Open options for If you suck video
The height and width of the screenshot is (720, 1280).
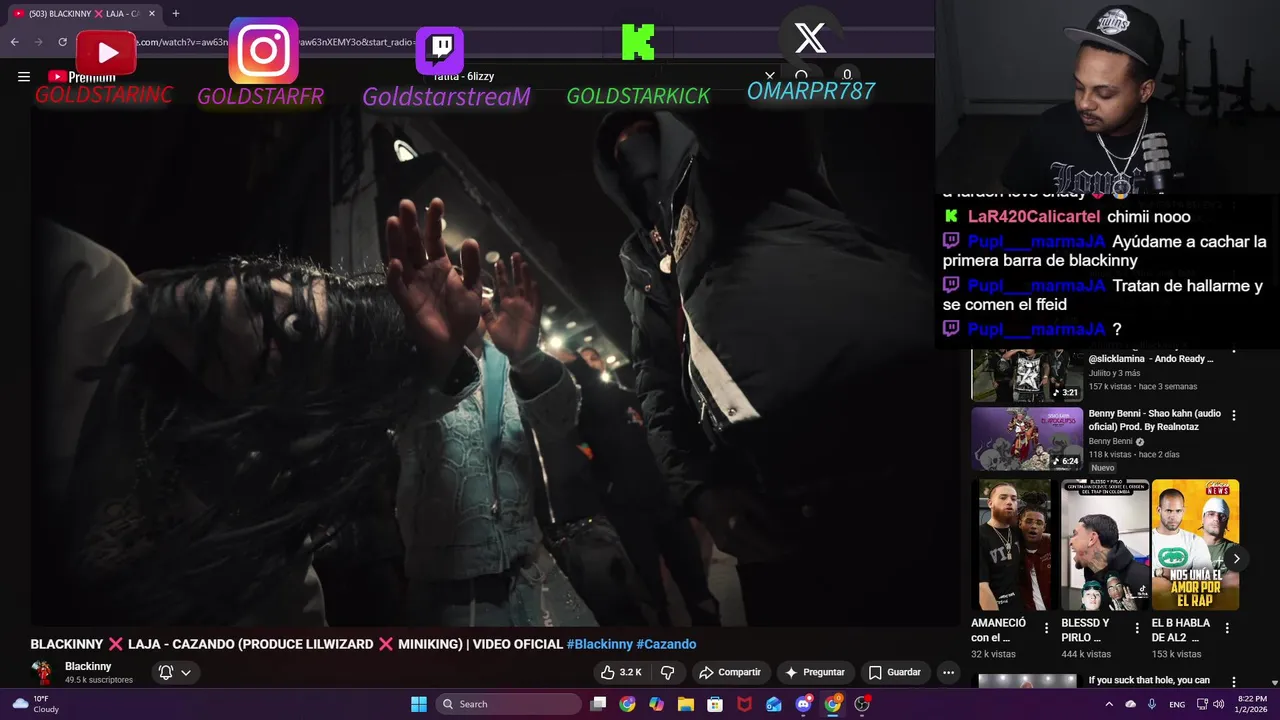(1233, 681)
